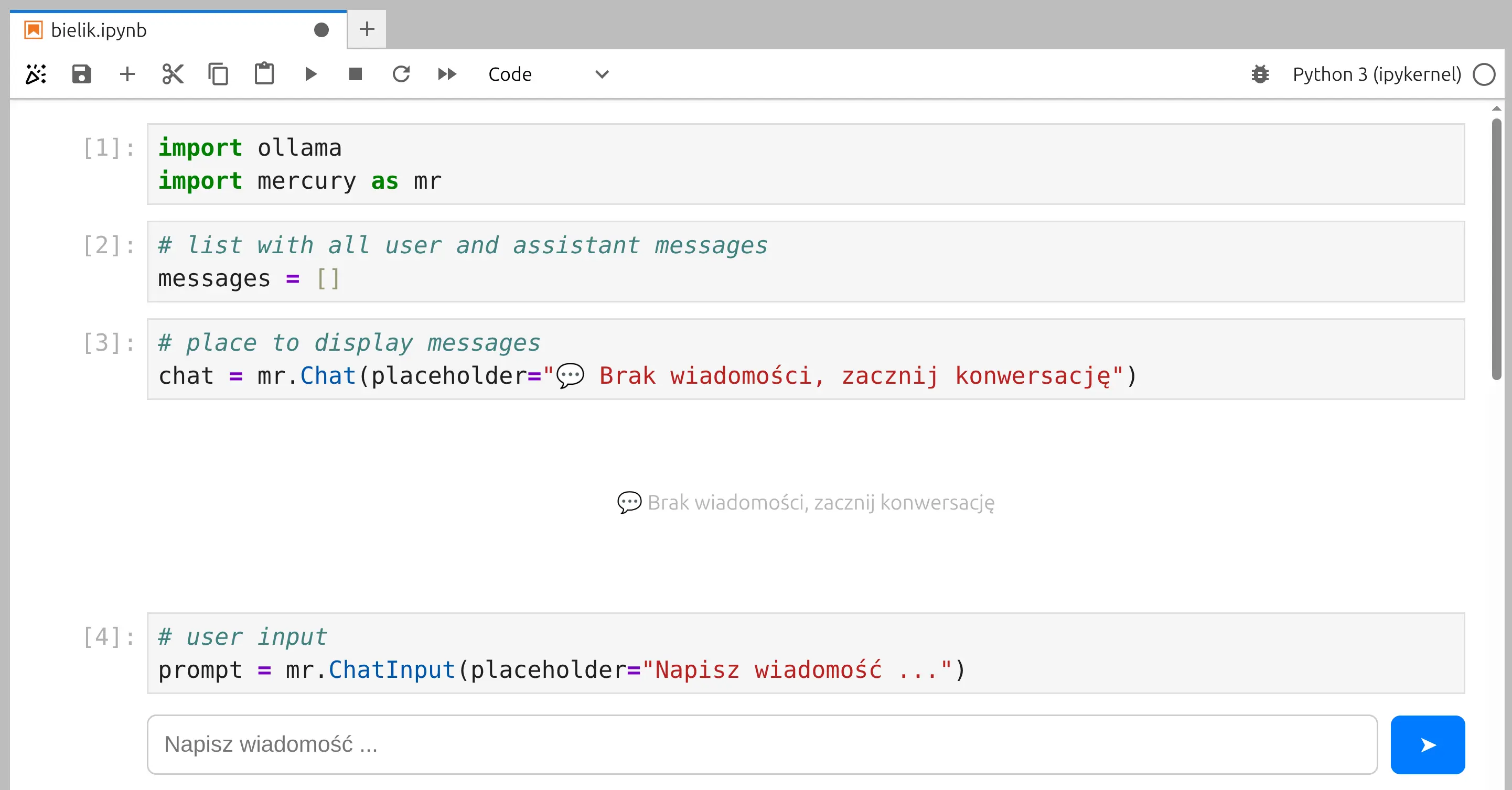Send the message with the blue arrow button
This screenshot has width=1512, height=790.
[x=1427, y=744]
